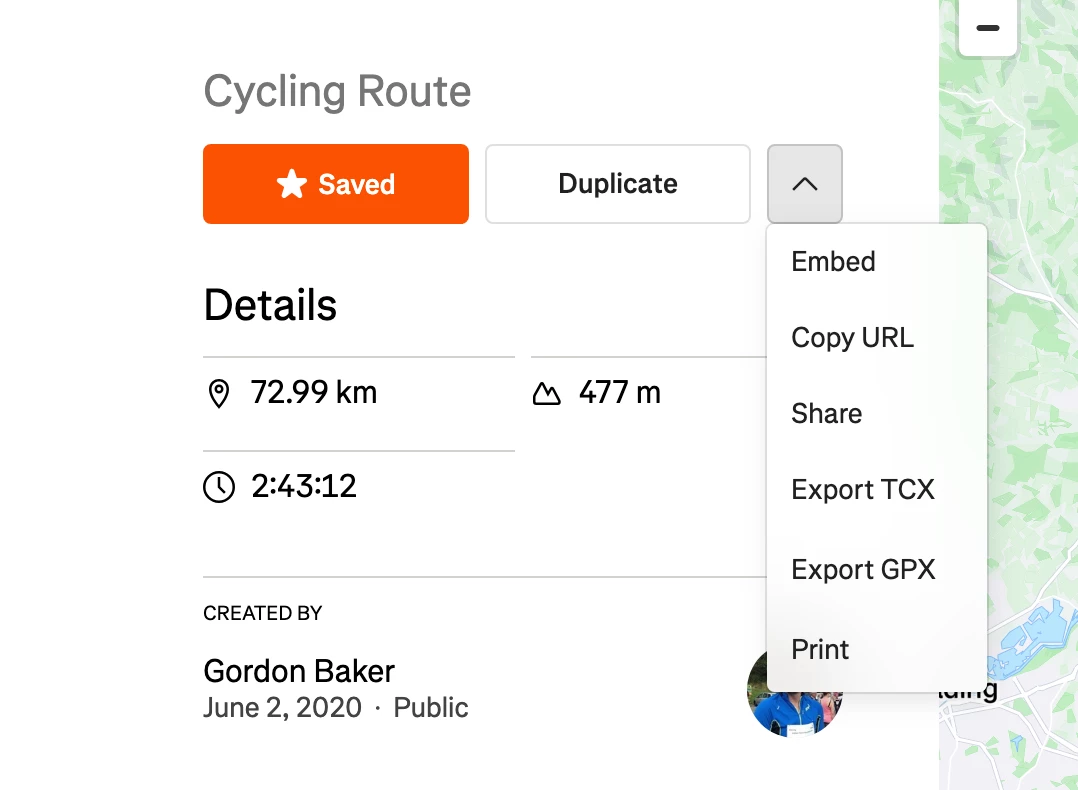Click the star icon on Saved button

[292, 184]
